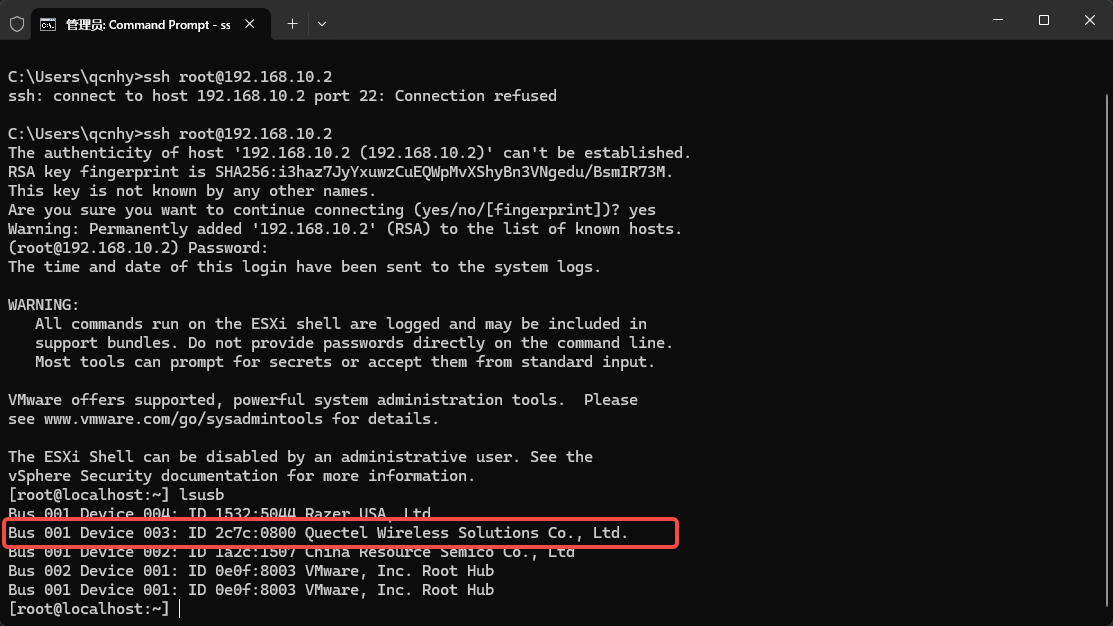The height and width of the screenshot is (626, 1113).
Task: Click the WARNING: heading text
Action: (x=43, y=305)
